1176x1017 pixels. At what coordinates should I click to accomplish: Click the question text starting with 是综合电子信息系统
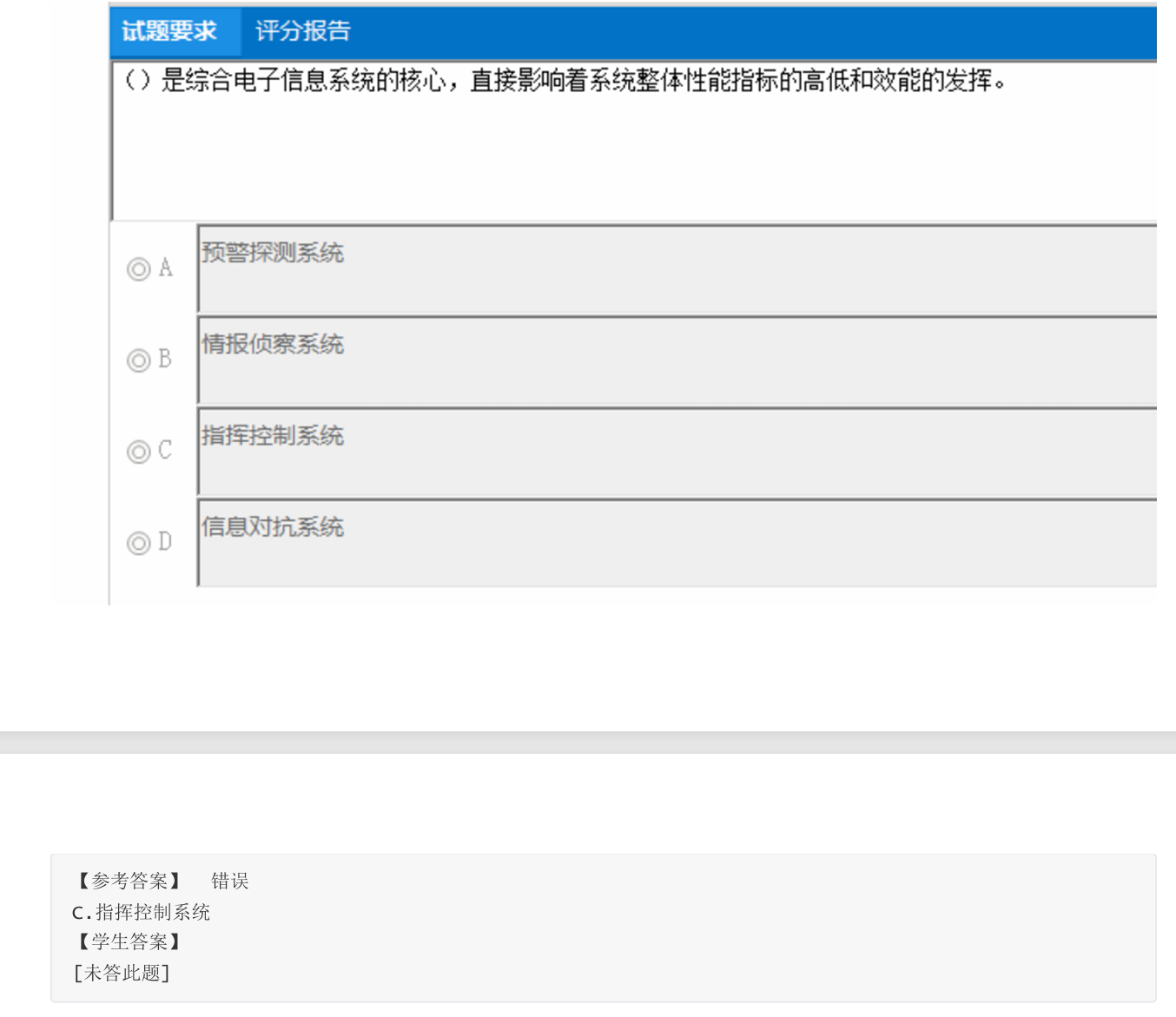(565, 81)
